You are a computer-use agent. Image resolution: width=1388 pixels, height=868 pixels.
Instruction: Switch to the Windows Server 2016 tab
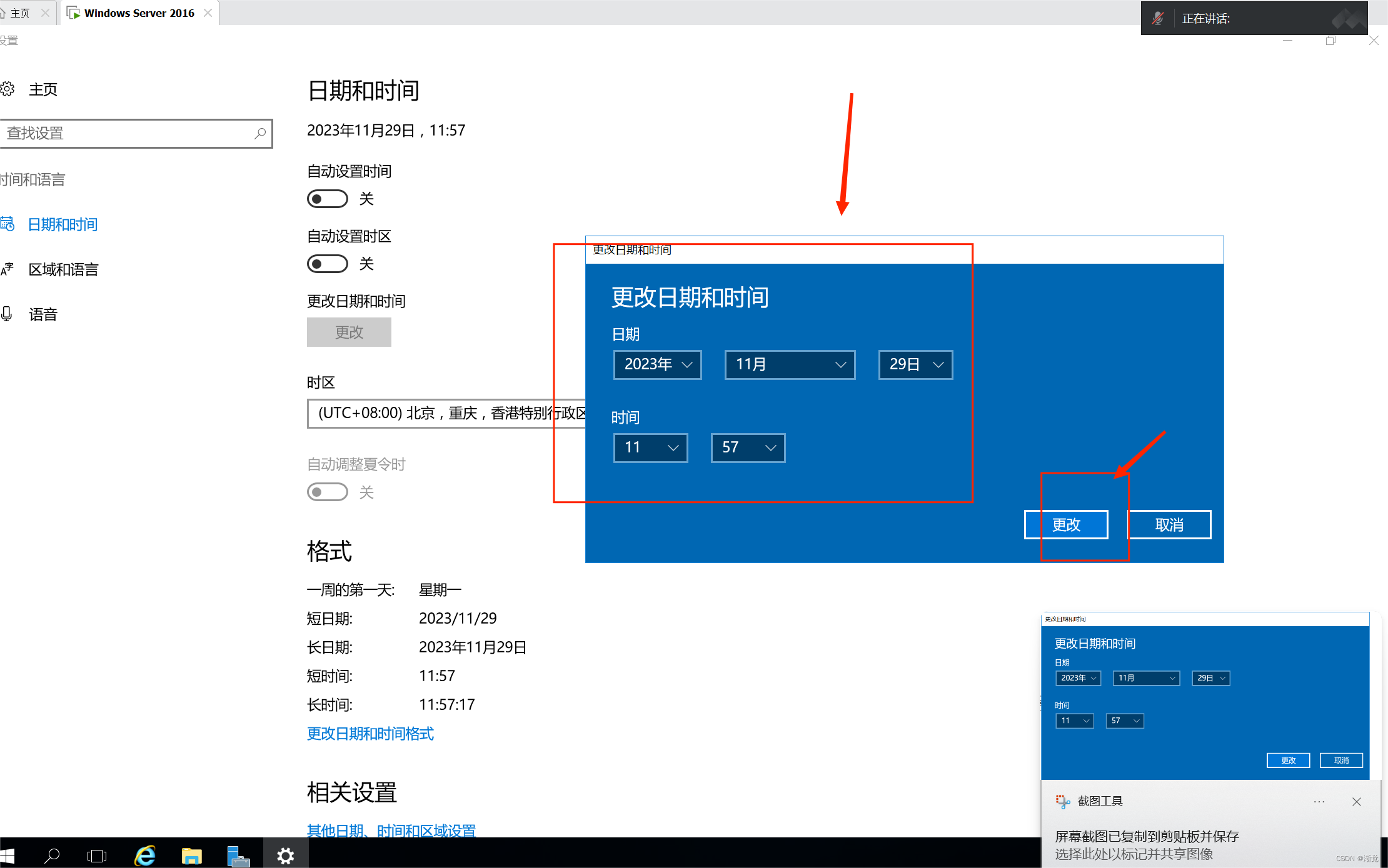tap(139, 12)
